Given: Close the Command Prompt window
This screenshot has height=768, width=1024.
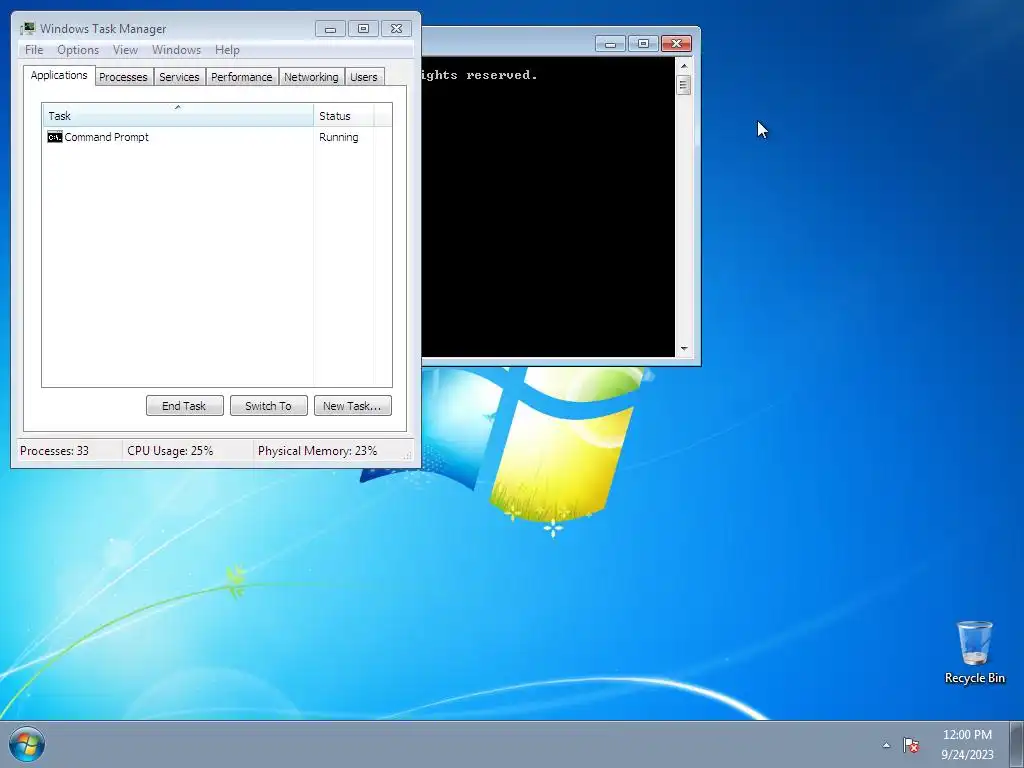Looking at the screenshot, I should point(676,44).
